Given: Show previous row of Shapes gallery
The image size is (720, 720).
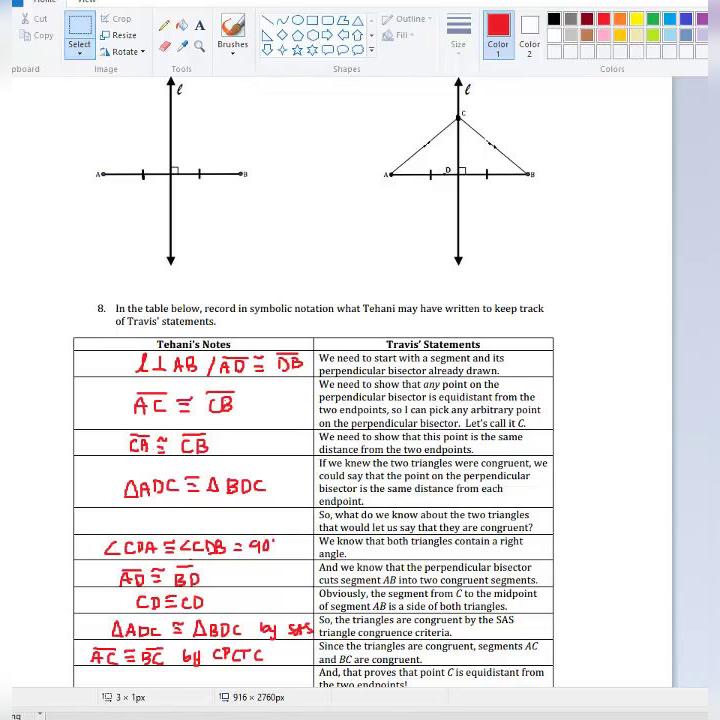Looking at the screenshot, I should pyautogui.click(x=371, y=20).
